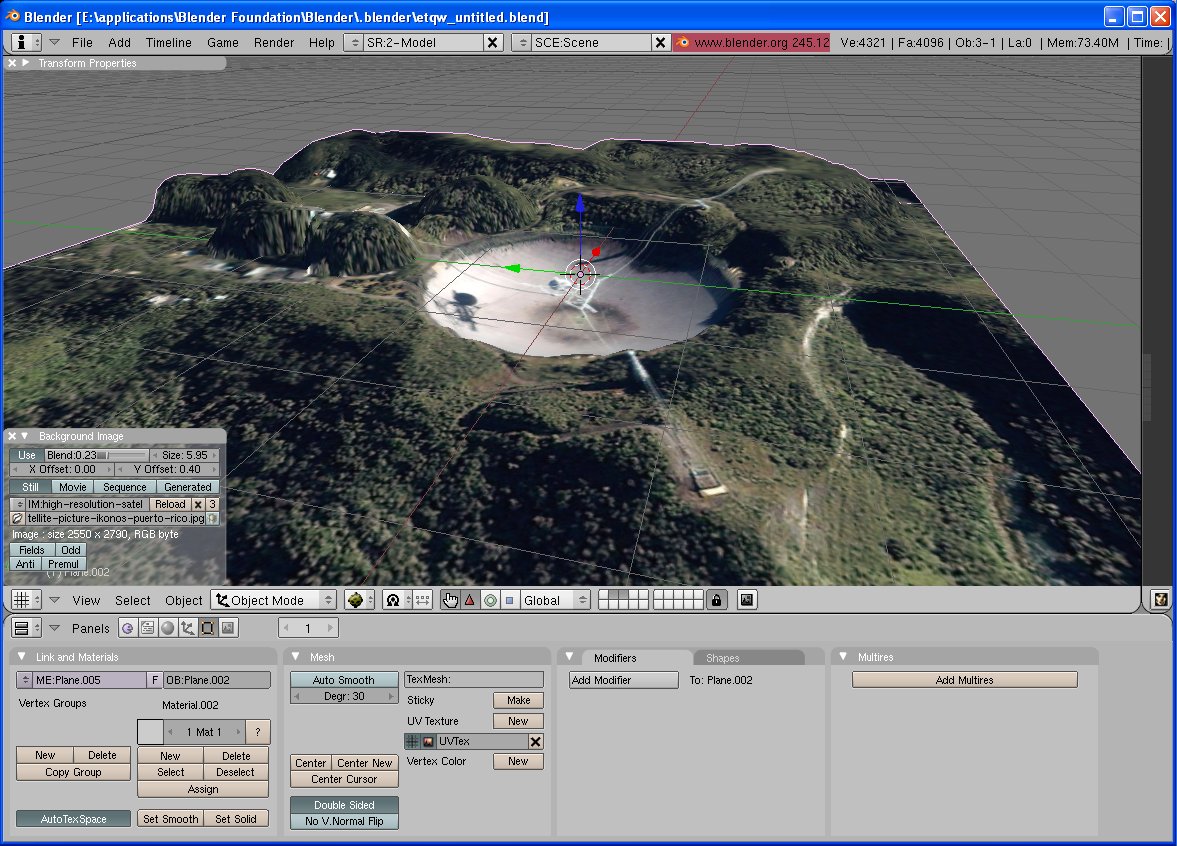1177x846 pixels.
Task: Collapse the Background Image panel triangle
Action: coord(25,436)
